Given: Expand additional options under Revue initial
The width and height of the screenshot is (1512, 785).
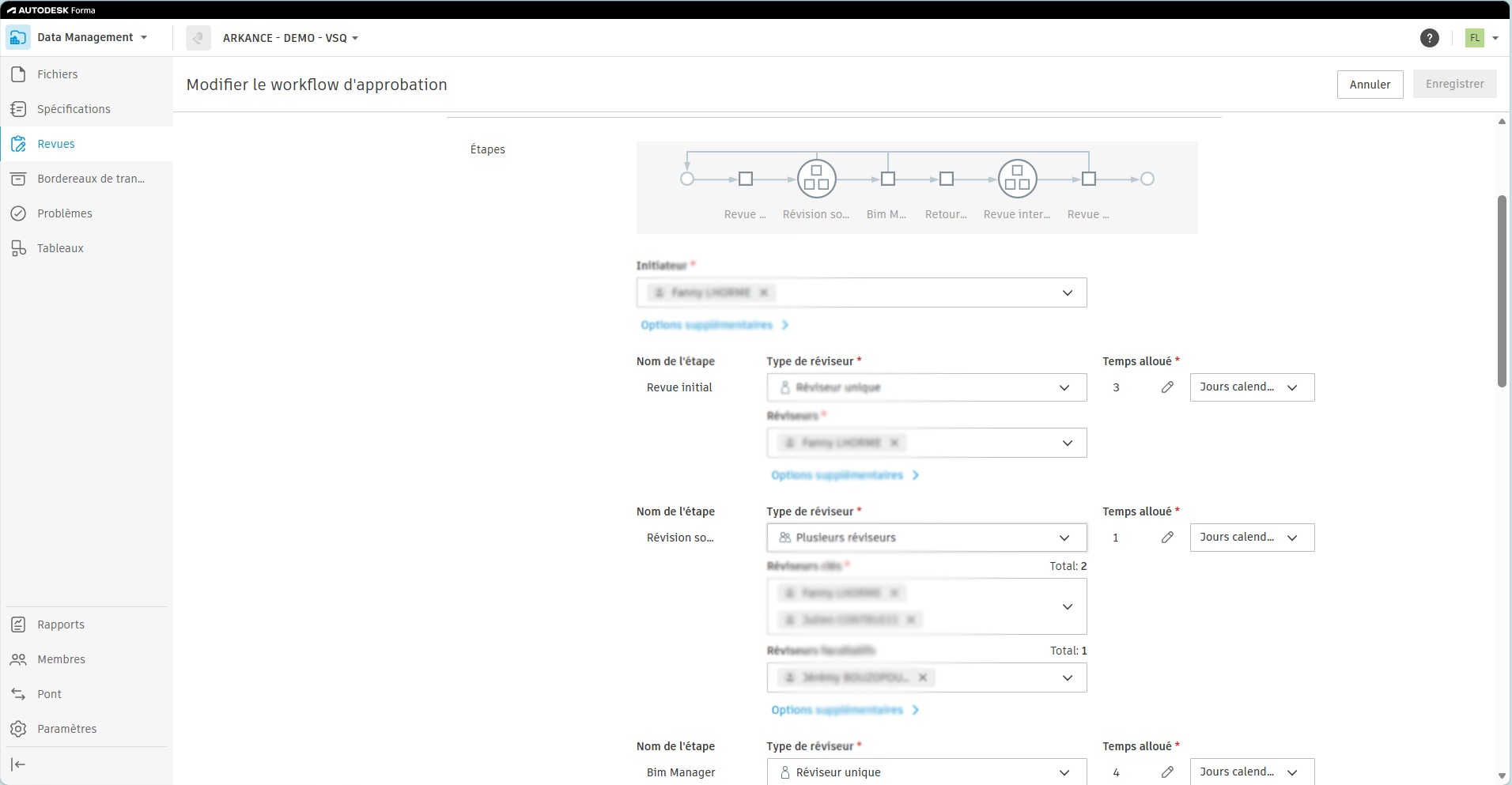Looking at the screenshot, I should coord(845,475).
